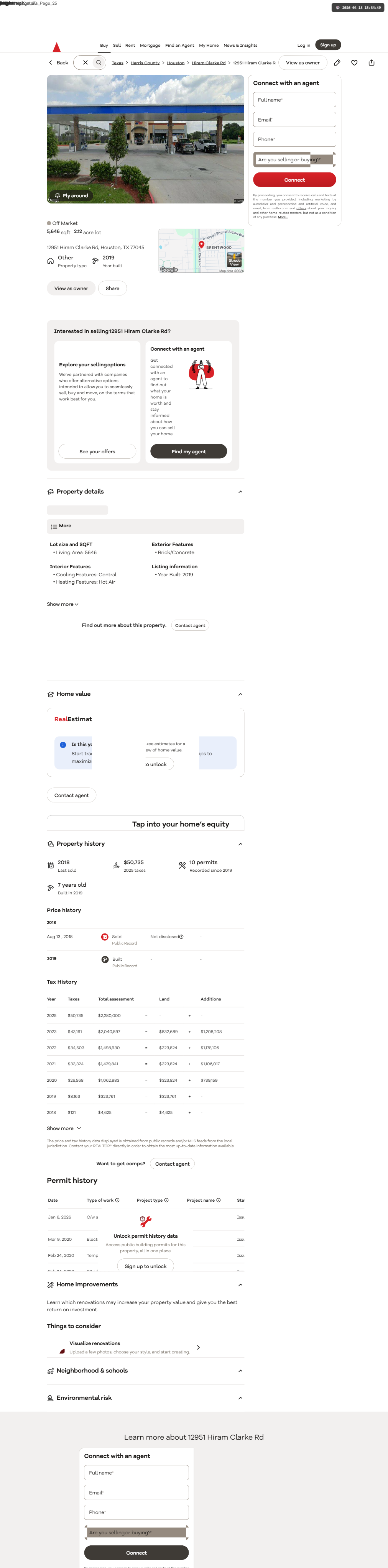Open the Google map thumbnail
Viewport: 388px width, 1568px height.
click(x=201, y=251)
